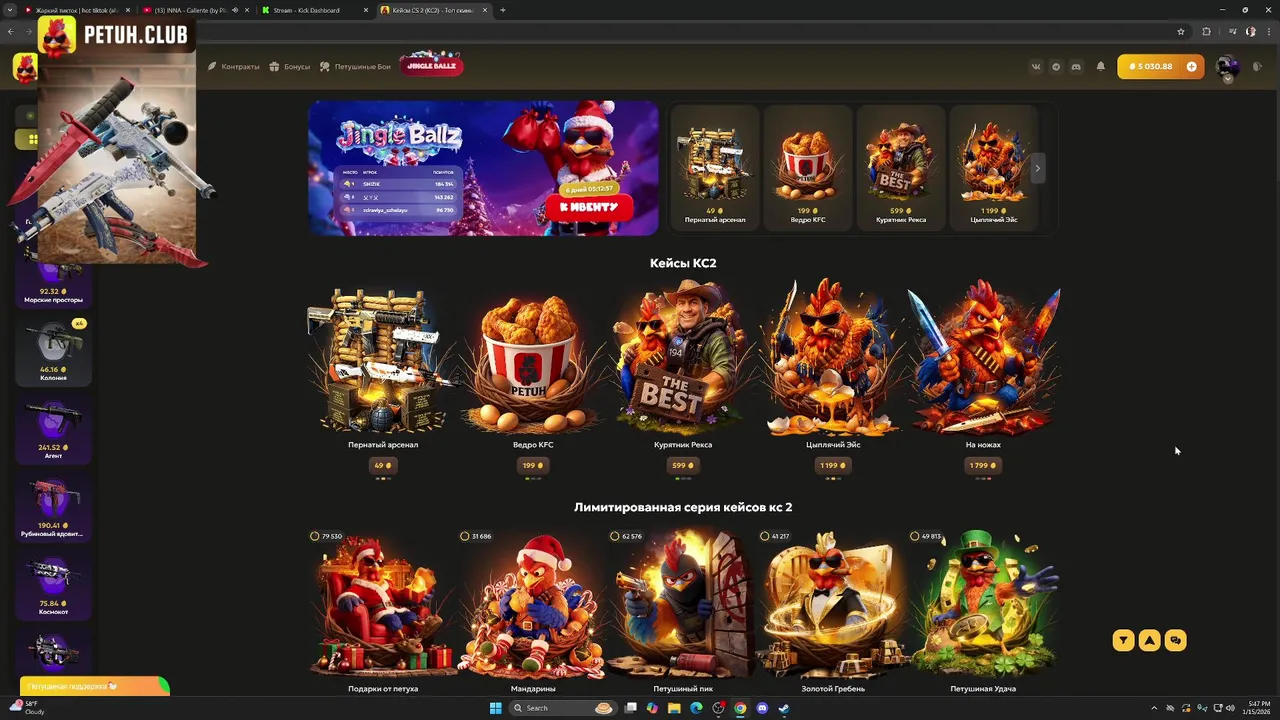The height and width of the screenshot is (720, 1280).
Task: Go back with the browser back arrow
Action: [x=11, y=31]
